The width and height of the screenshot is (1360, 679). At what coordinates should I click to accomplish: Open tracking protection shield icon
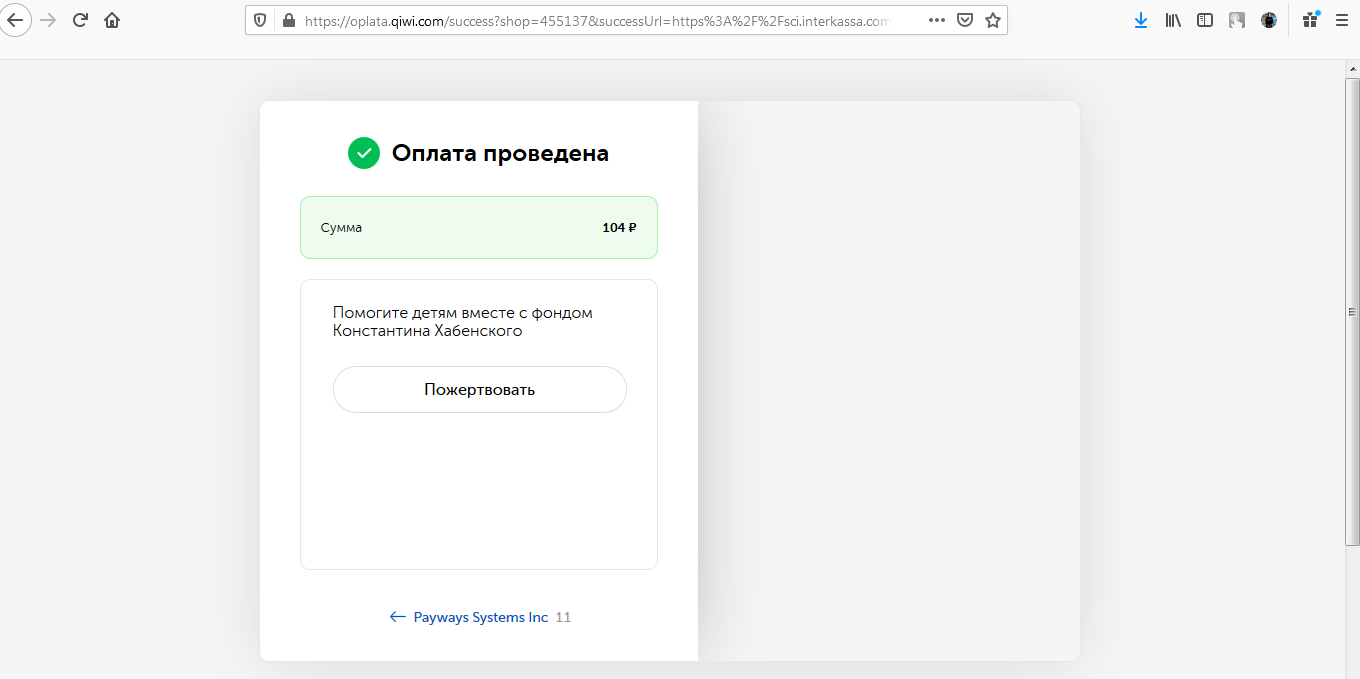tap(260, 20)
